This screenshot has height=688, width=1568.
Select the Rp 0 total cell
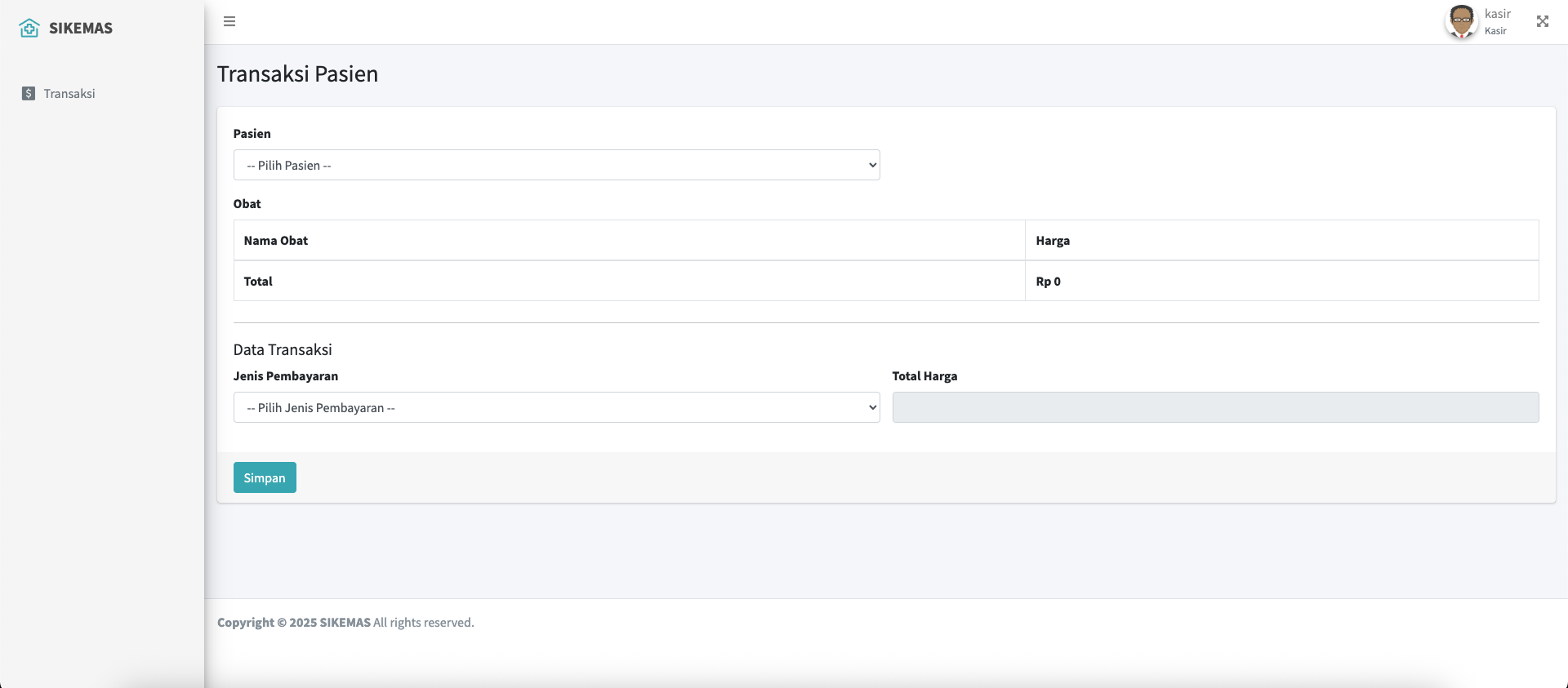[1049, 282]
